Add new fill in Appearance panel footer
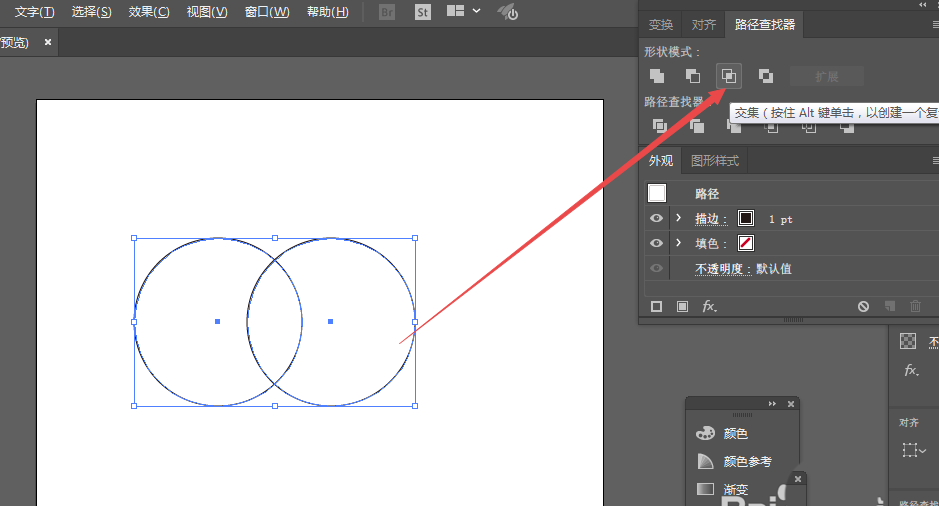This screenshot has width=939, height=506. [682, 307]
